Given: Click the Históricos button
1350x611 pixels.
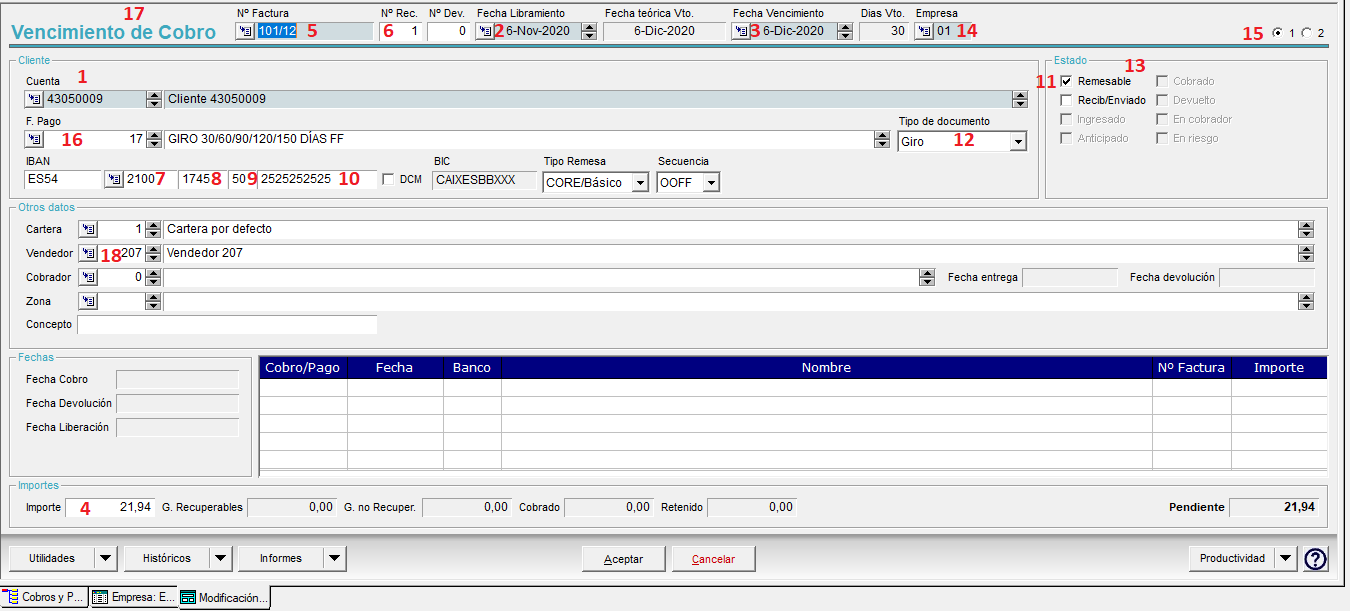Looking at the screenshot, I should tap(167, 558).
